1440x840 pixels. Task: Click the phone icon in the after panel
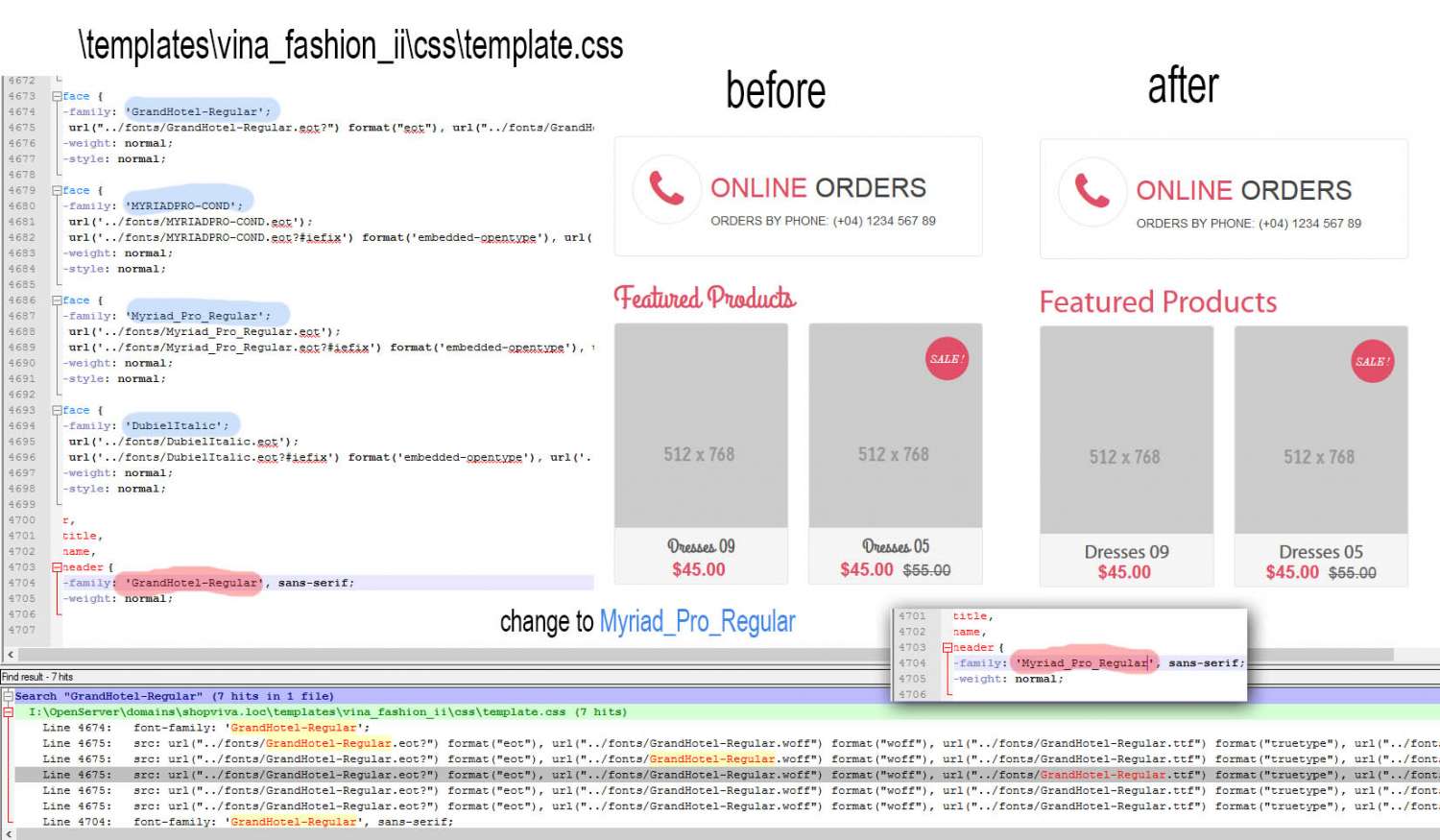1092,191
